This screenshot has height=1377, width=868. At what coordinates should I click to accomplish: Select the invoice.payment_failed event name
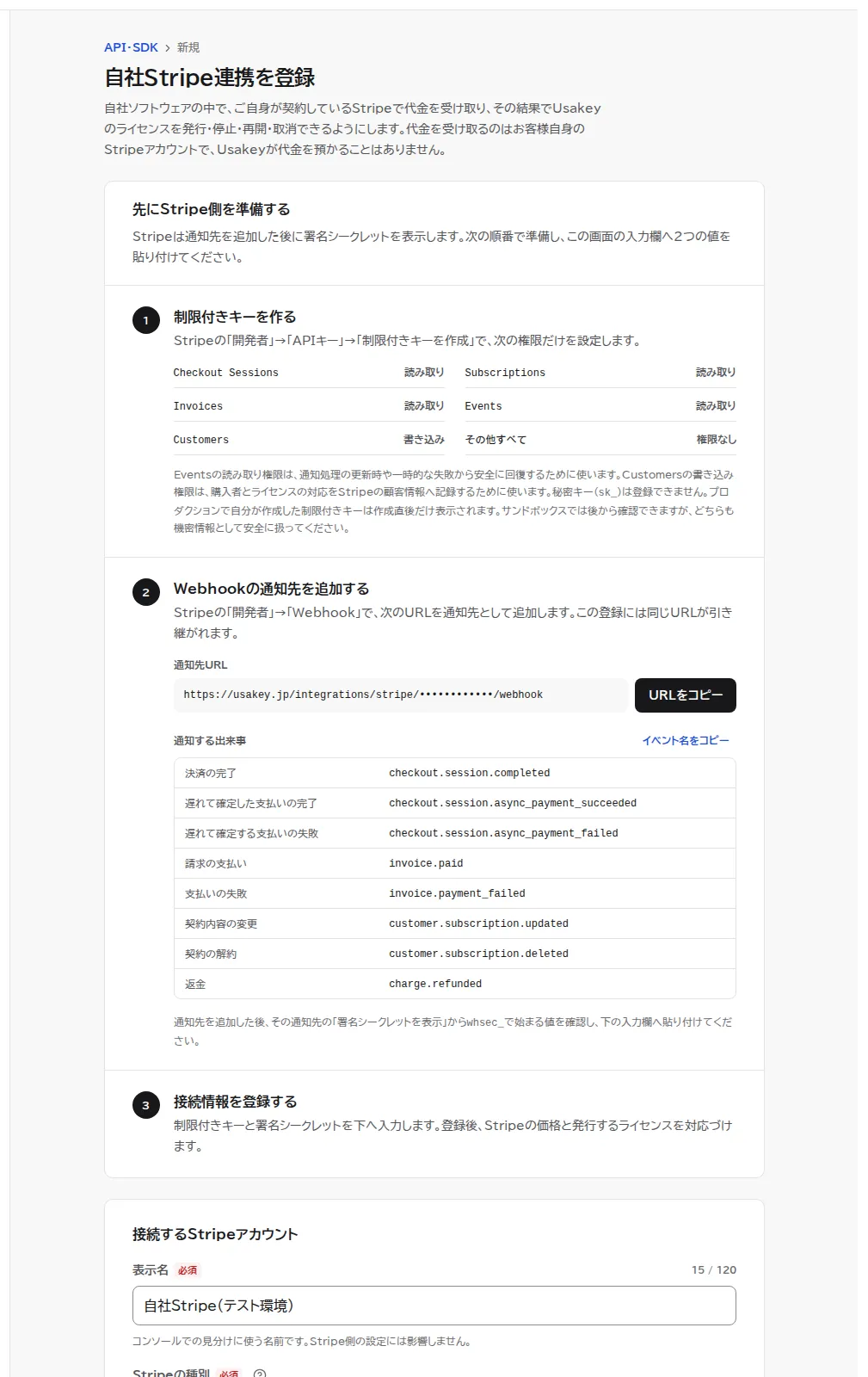[x=457, y=893]
